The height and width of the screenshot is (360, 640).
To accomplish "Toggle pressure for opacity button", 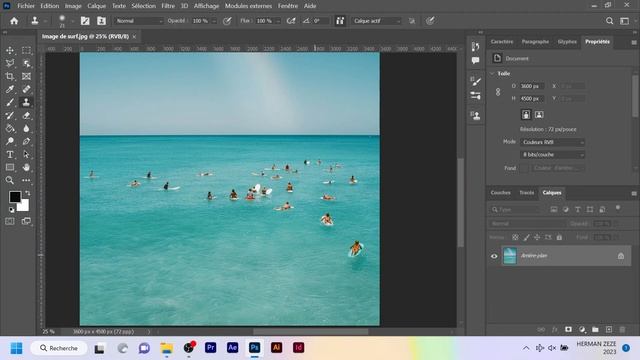I will click(227, 21).
